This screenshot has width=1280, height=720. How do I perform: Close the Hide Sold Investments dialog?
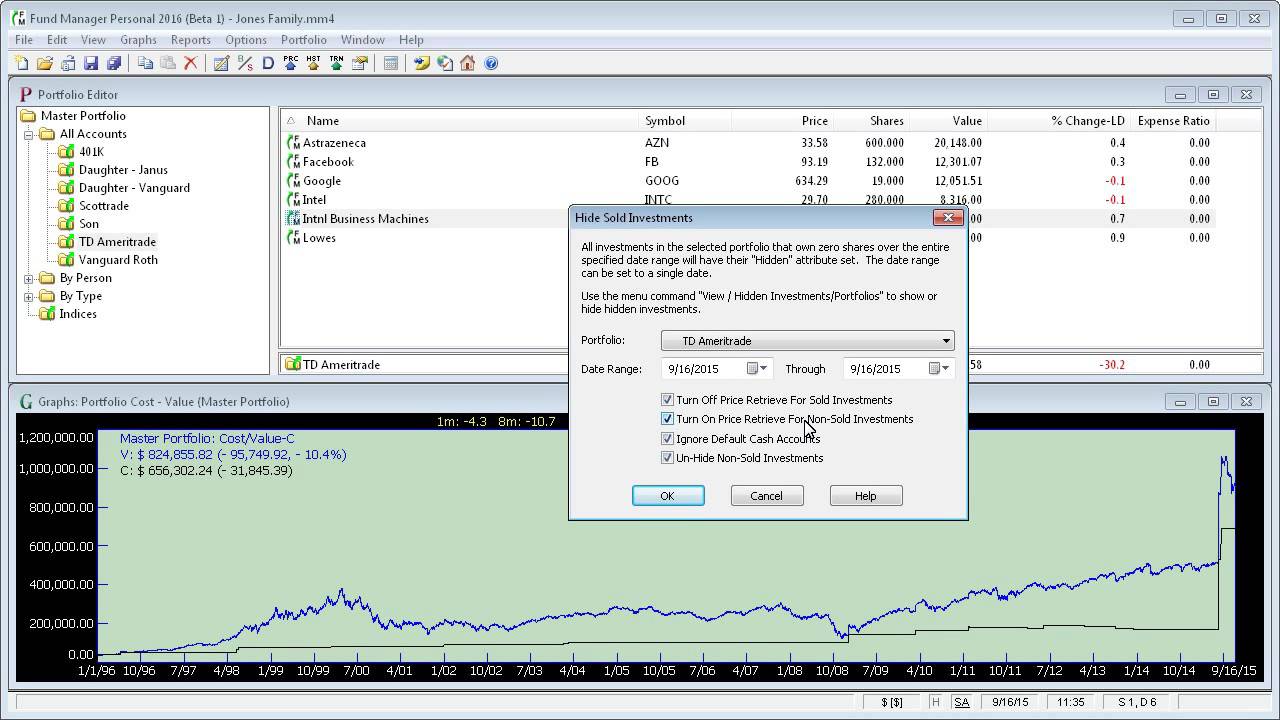point(947,217)
